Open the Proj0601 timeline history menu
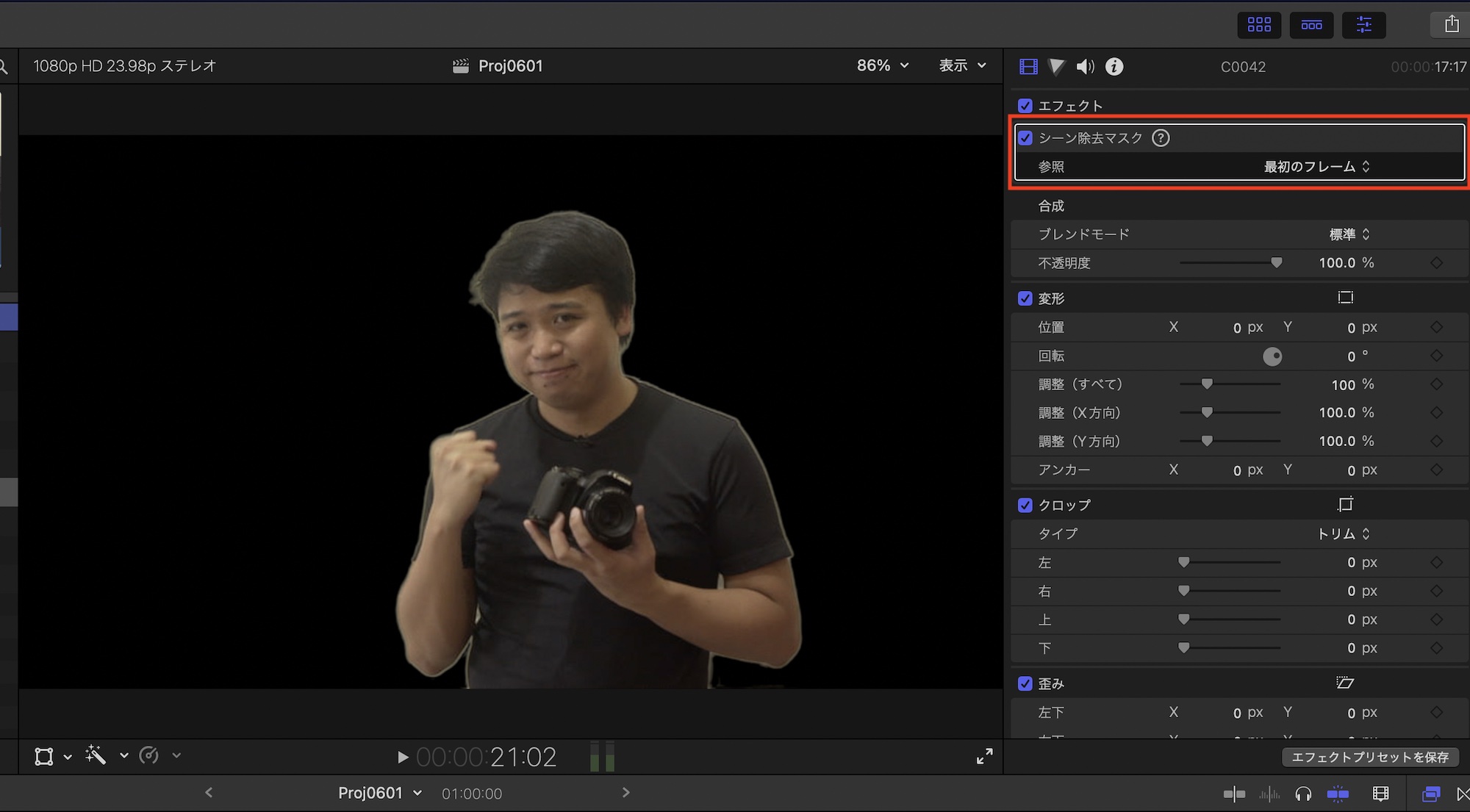This screenshot has width=1470, height=812. pos(379,793)
